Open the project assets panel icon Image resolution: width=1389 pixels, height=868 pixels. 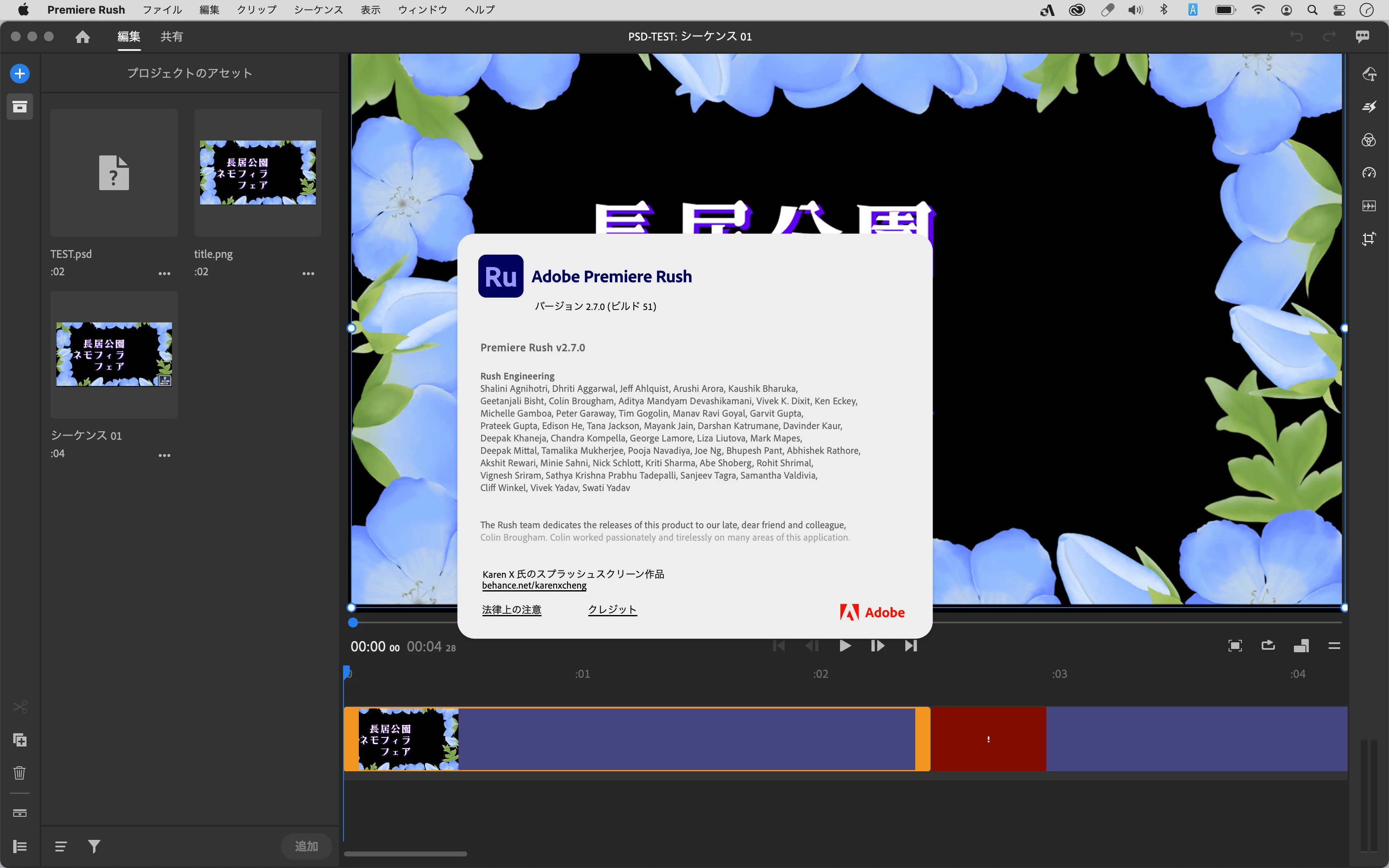[x=19, y=107]
